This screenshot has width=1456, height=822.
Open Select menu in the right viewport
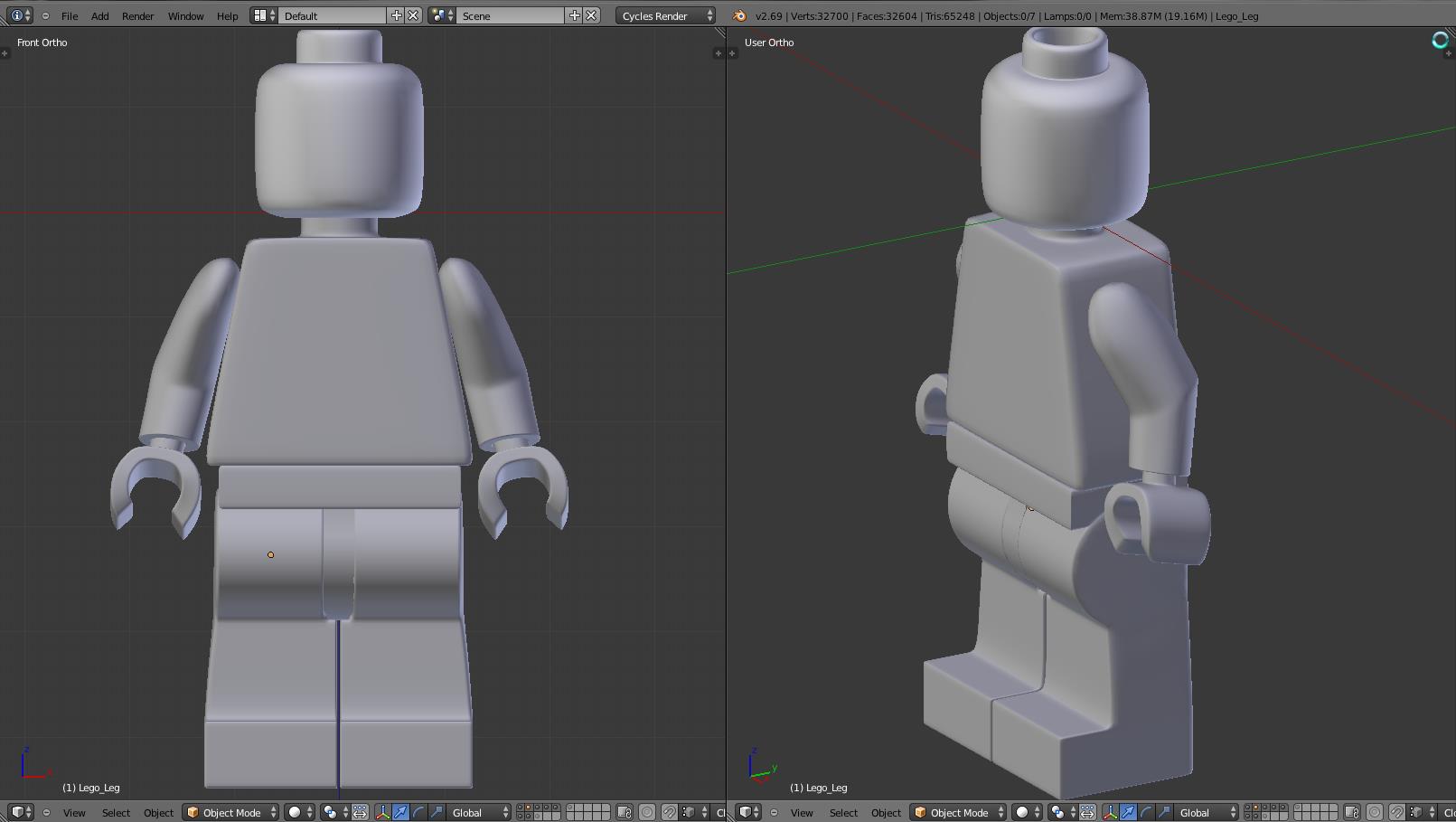coord(843,812)
